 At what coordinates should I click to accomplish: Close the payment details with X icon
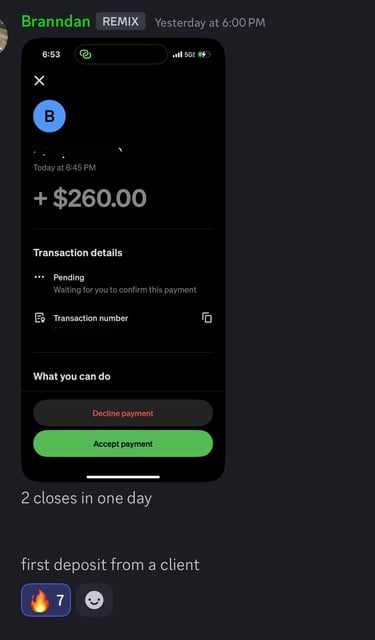39,80
